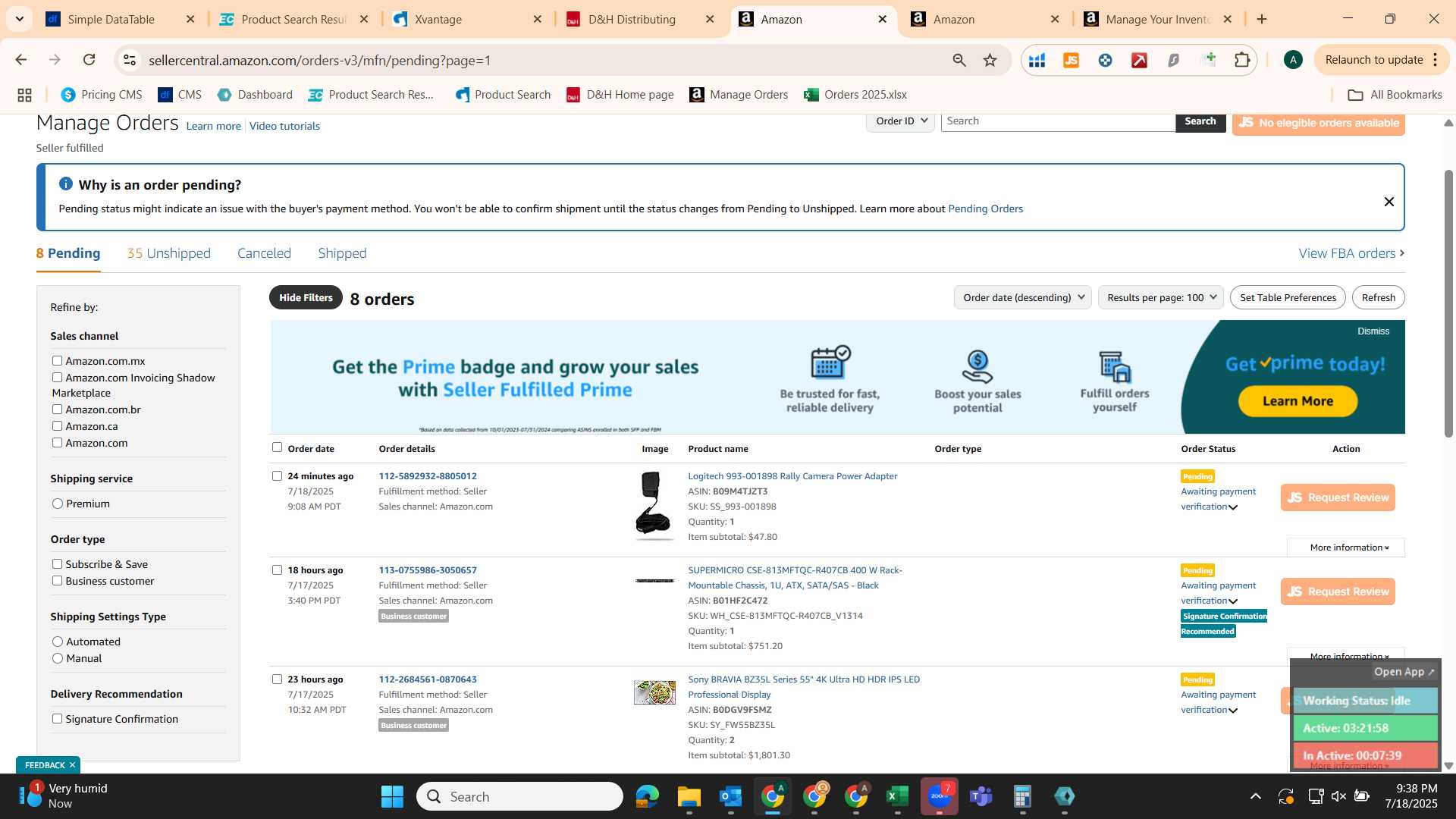Image resolution: width=1456 pixels, height=819 pixels.
Task: Open Outlook from the taskbar
Action: [730, 797]
